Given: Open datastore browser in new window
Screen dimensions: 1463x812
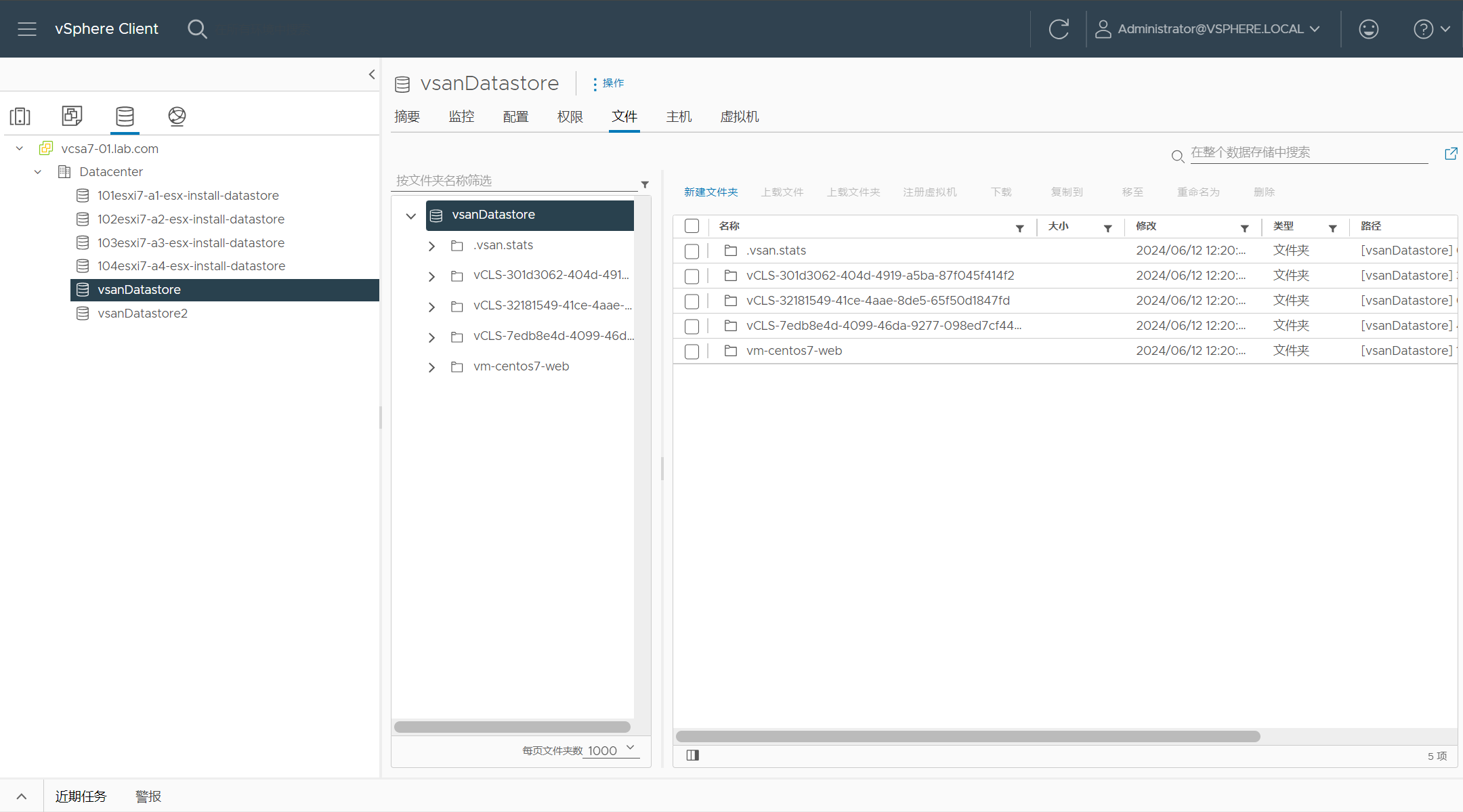Looking at the screenshot, I should point(1451,154).
